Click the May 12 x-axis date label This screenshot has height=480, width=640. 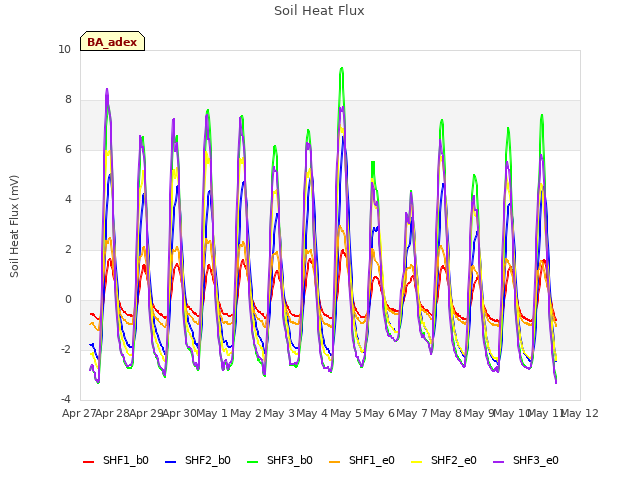click(x=580, y=413)
